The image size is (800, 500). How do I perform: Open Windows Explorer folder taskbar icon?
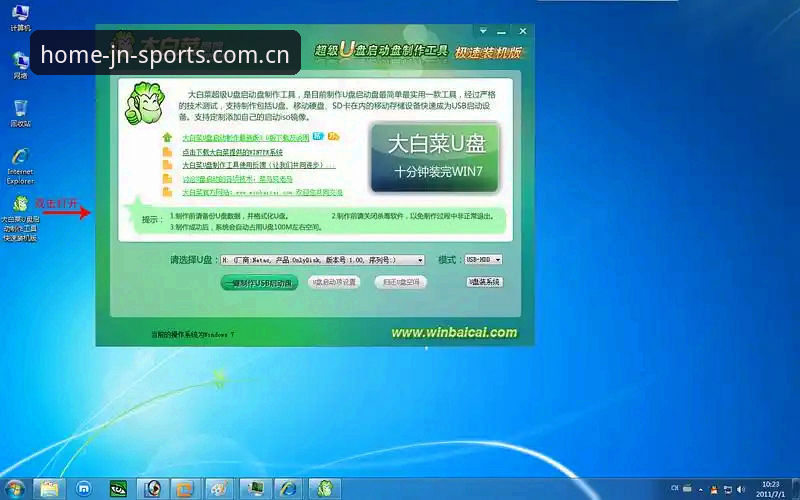pyautogui.click(x=49, y=488)
